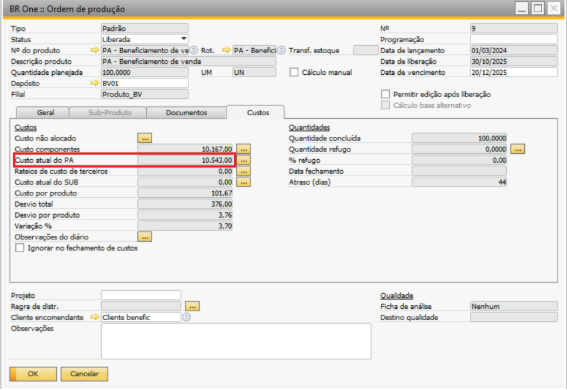This screenshot has height=390, width=567.
Task: Click the Variação % value 3,70
Action: click(185, 226)
